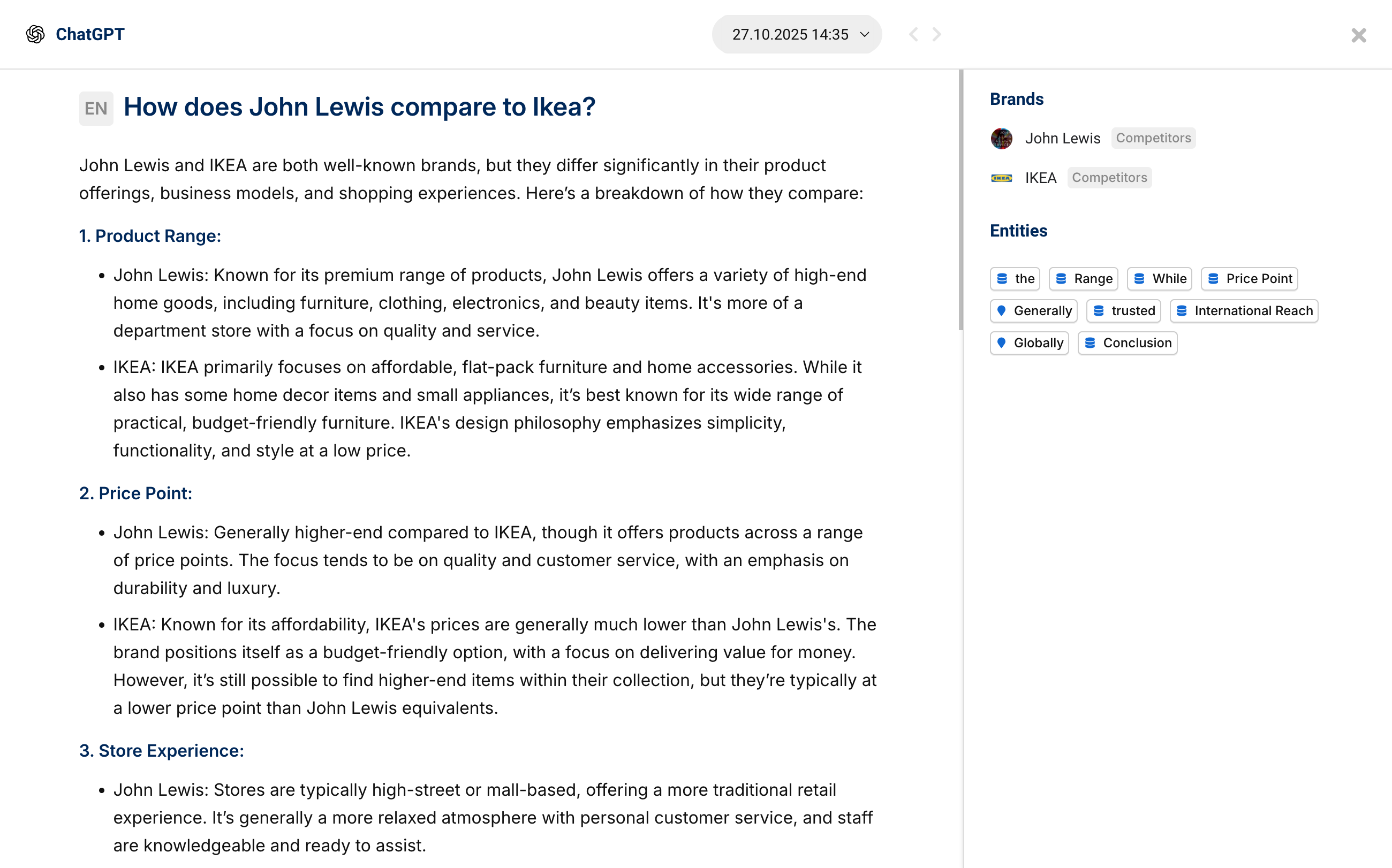Screen dimensions: 1392x868
Task: Click the EN language badge beside the title
Action: click(x=96, y=108)
